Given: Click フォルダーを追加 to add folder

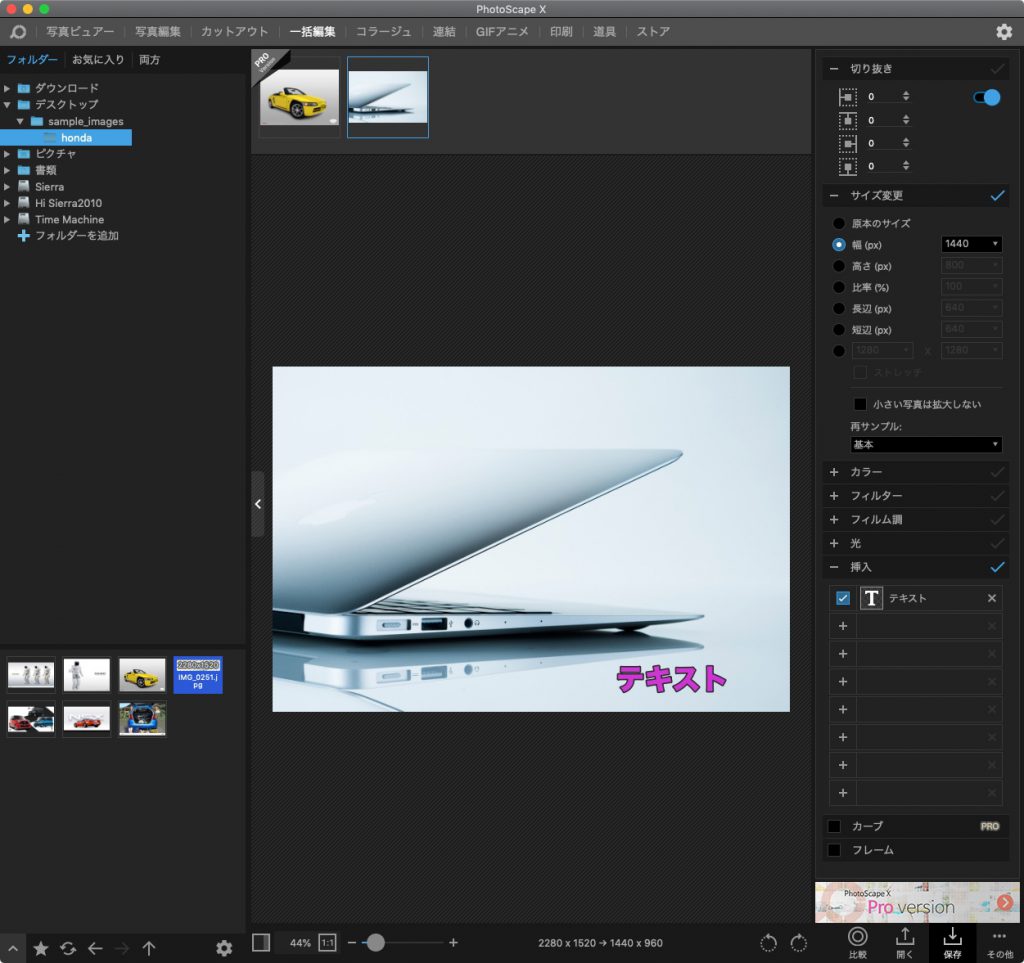Looking at the screenshot, I should point(76,236).
